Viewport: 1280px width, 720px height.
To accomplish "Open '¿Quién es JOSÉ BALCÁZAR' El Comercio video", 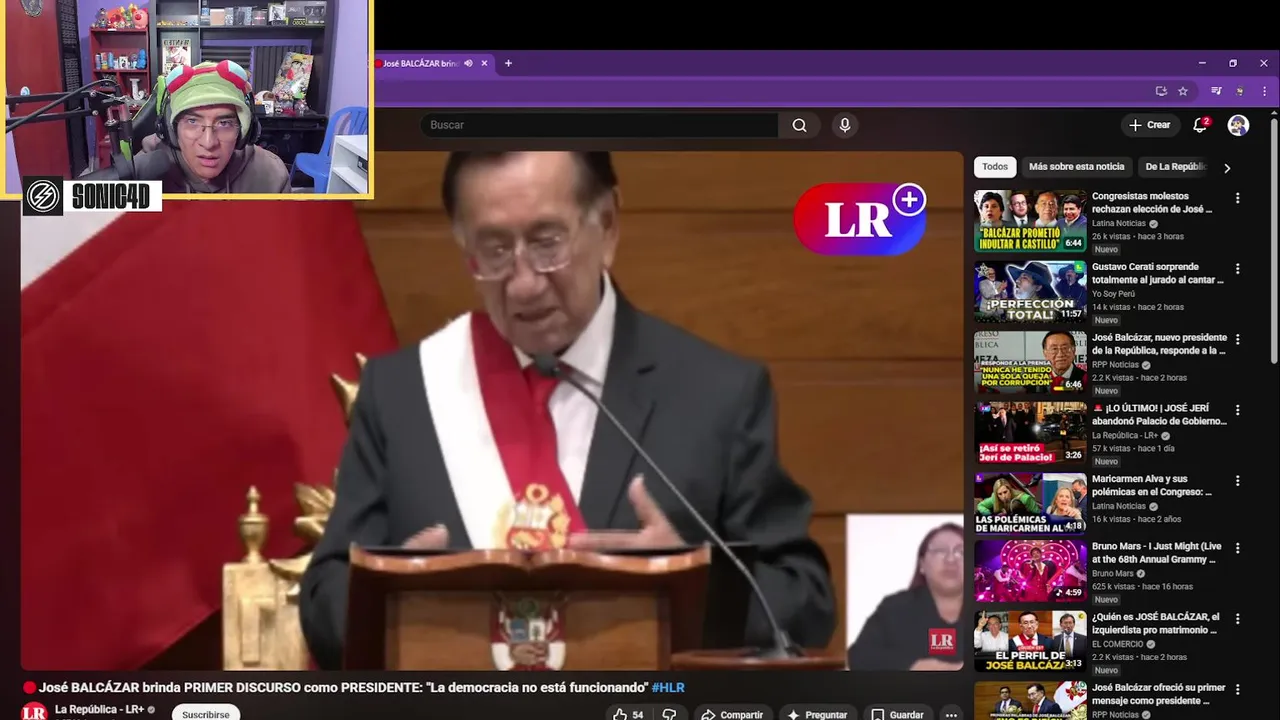I will click(1156, 624).
